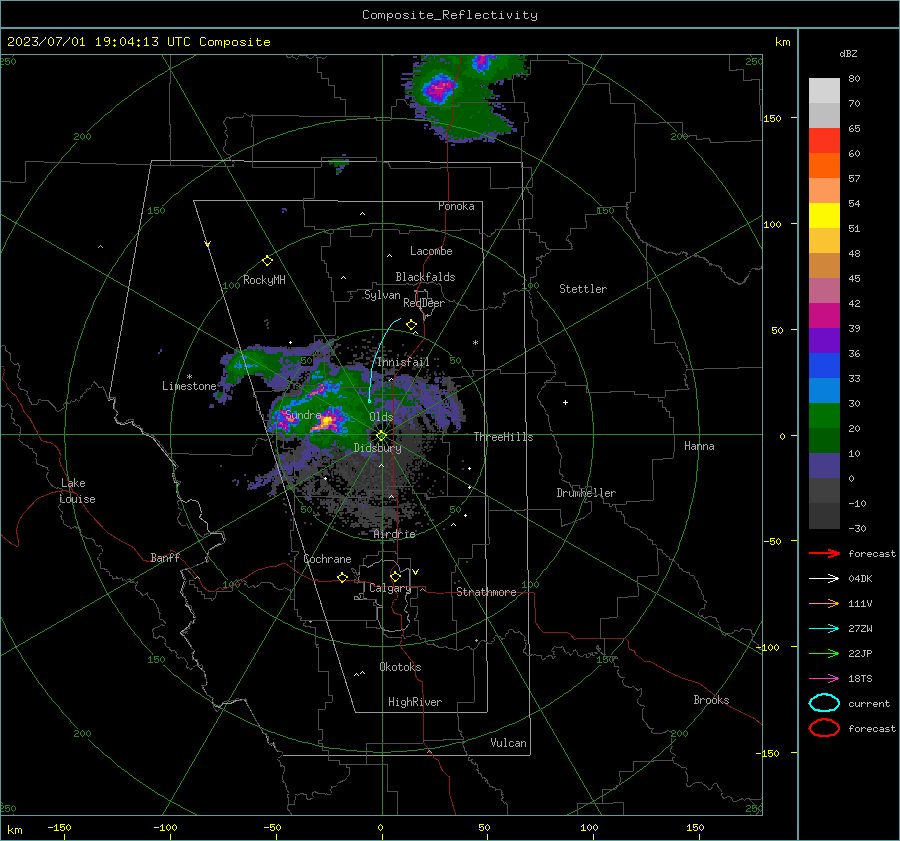
Task: Click the Calgary city label
Action: 390,588
